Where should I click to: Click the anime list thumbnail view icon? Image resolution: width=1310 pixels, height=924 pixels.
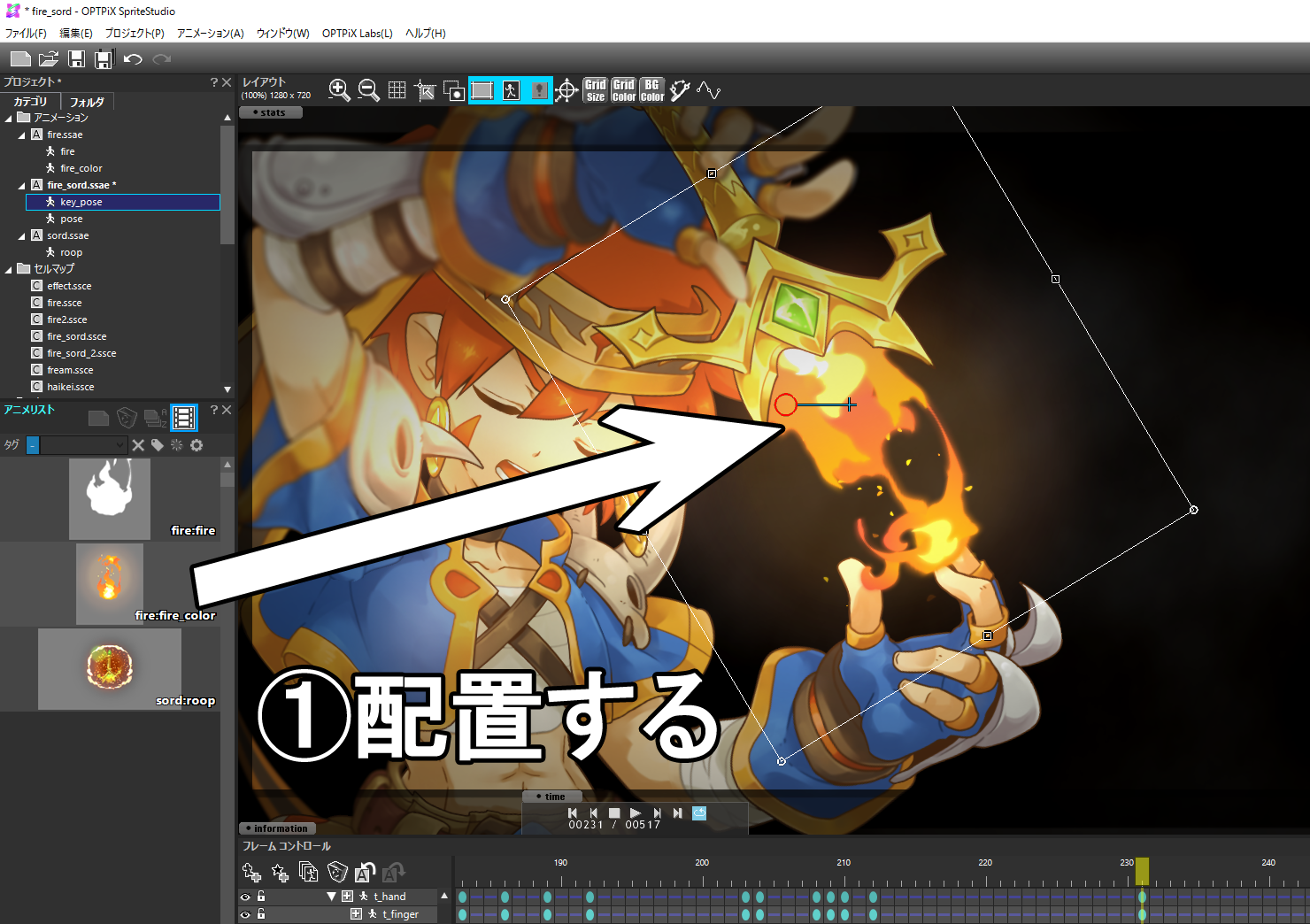click(x=184, y=417)
